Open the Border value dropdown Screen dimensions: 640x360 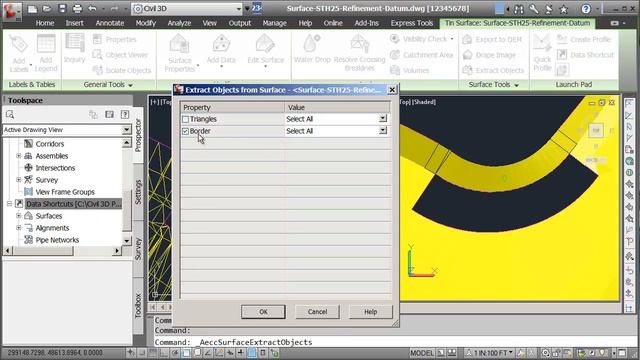pyautogui.click(x=382, y=131)
